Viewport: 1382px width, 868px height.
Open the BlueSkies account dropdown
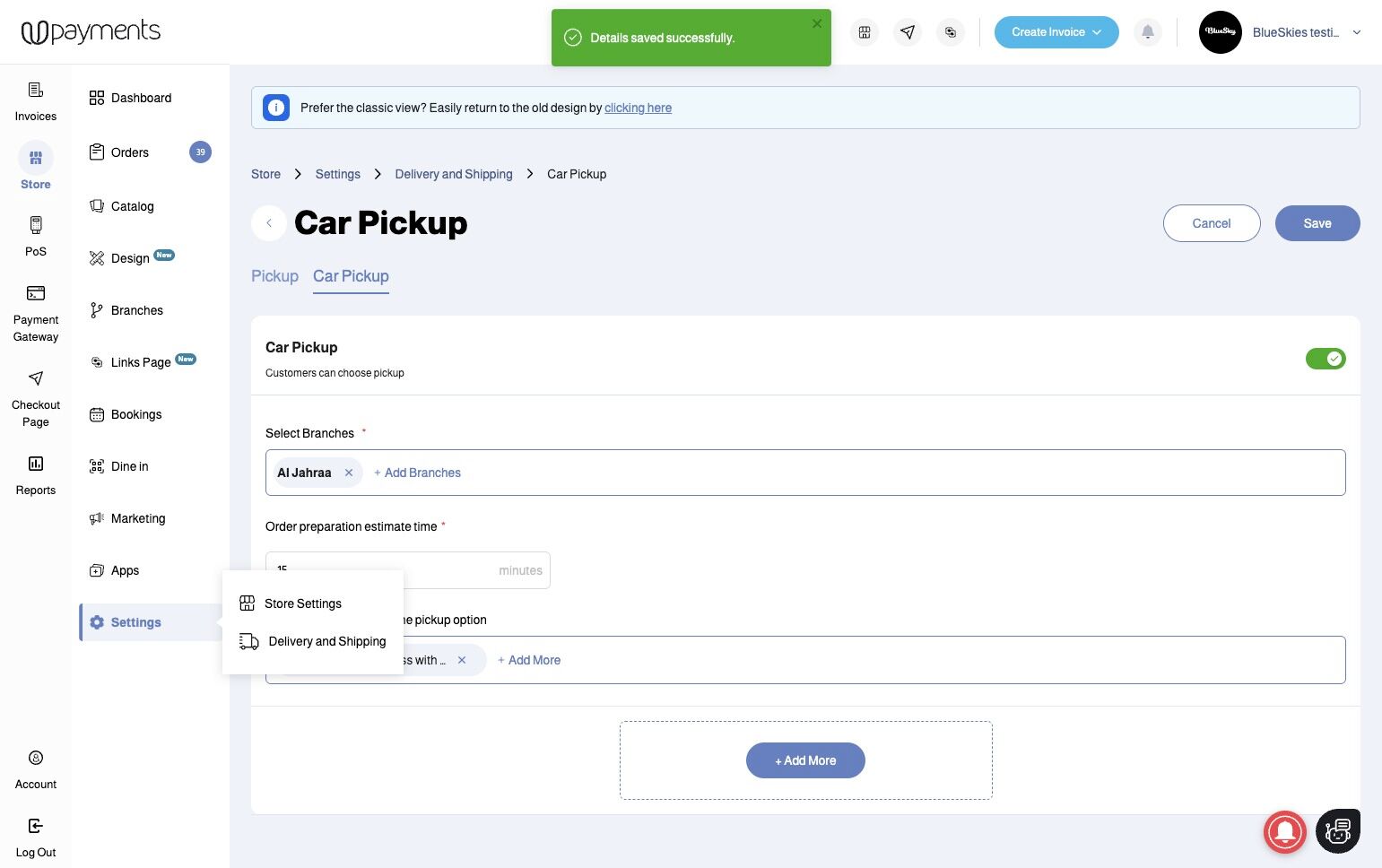pyautogui.click(x=1356, y=32)
